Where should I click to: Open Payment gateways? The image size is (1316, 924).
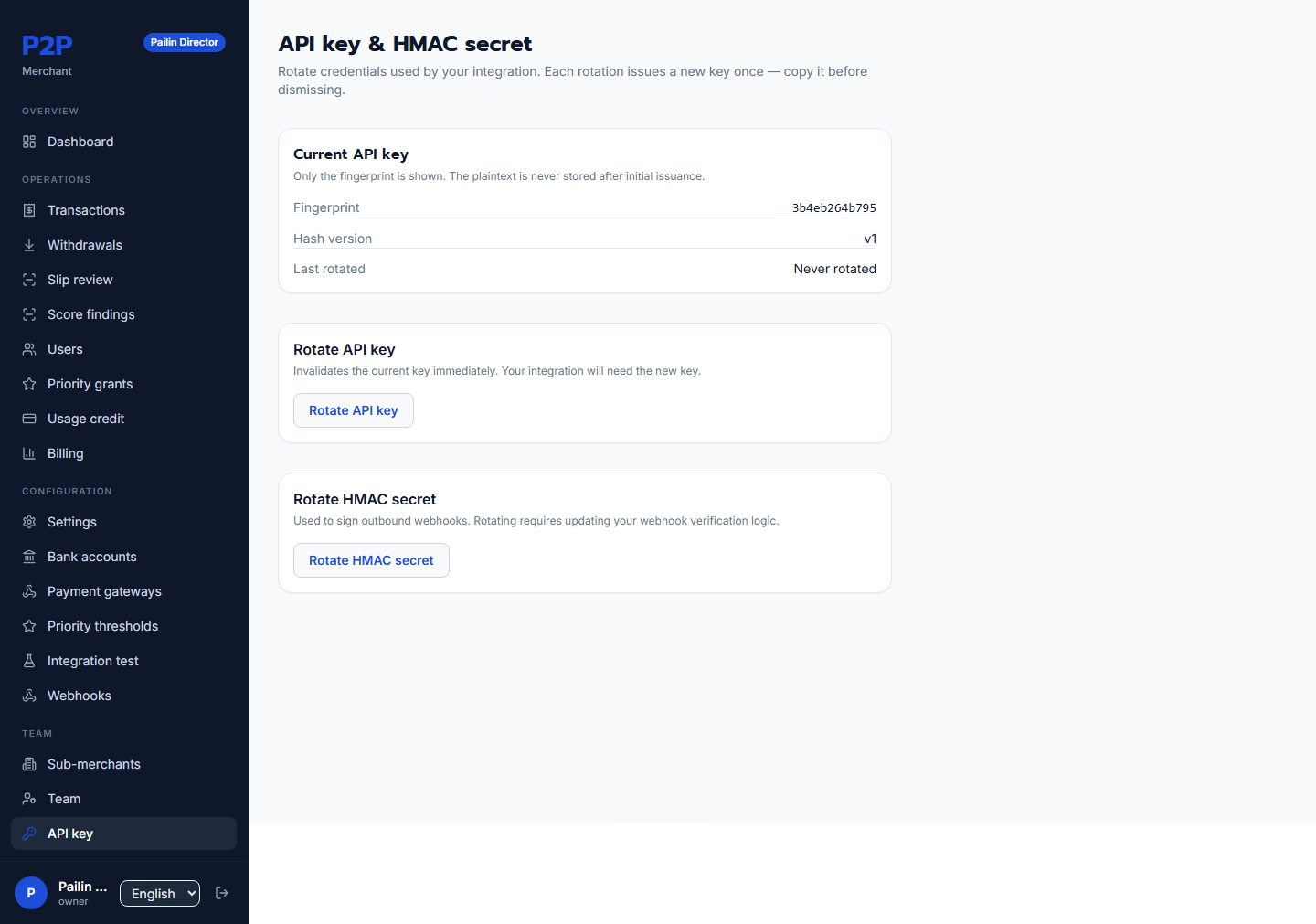pos(123,591)
